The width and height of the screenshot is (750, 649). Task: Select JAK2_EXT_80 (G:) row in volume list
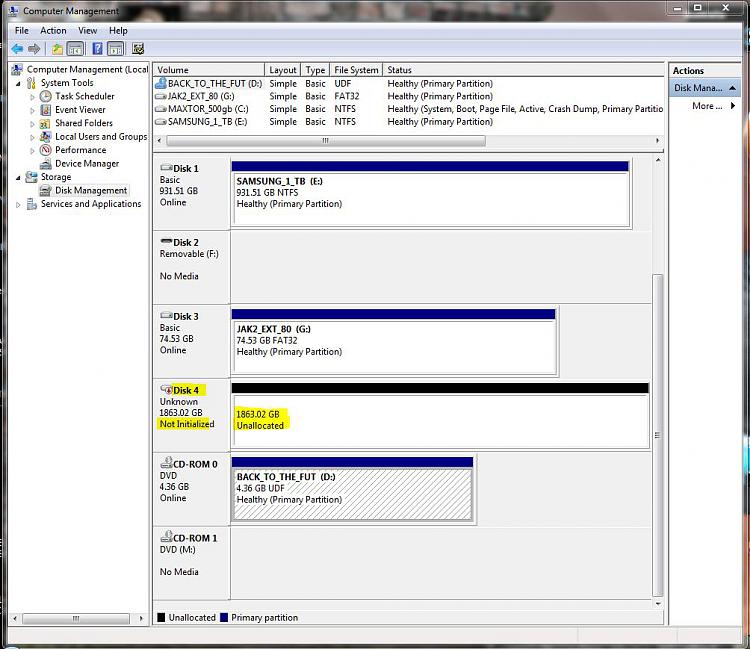pyautogui.click(x=408, y=96)
